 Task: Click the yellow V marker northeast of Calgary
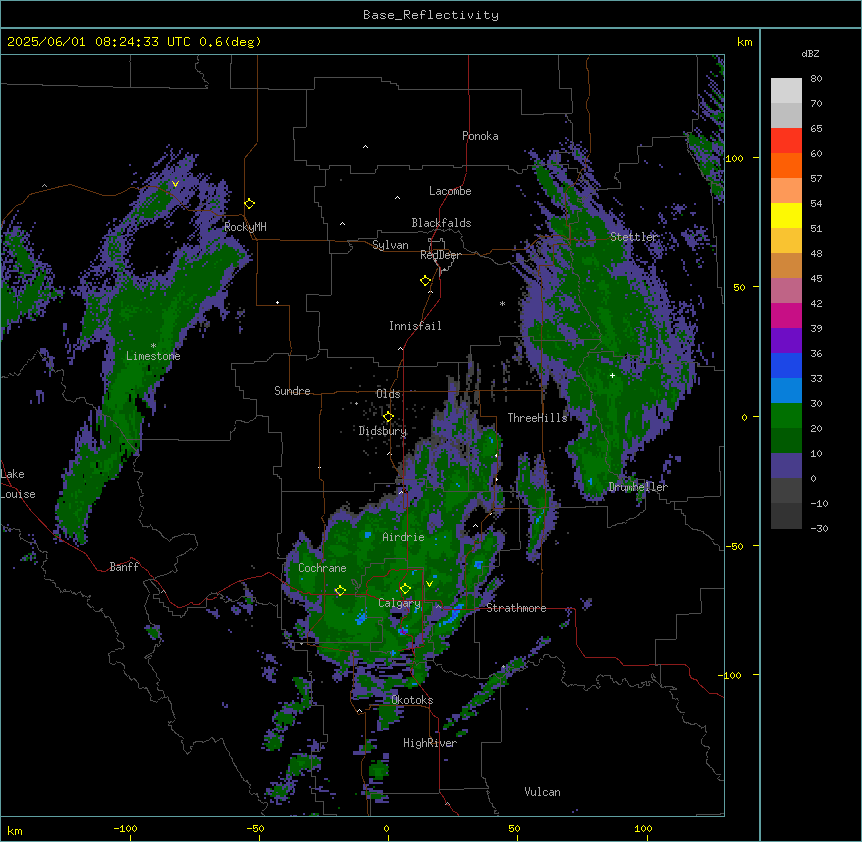429,584
